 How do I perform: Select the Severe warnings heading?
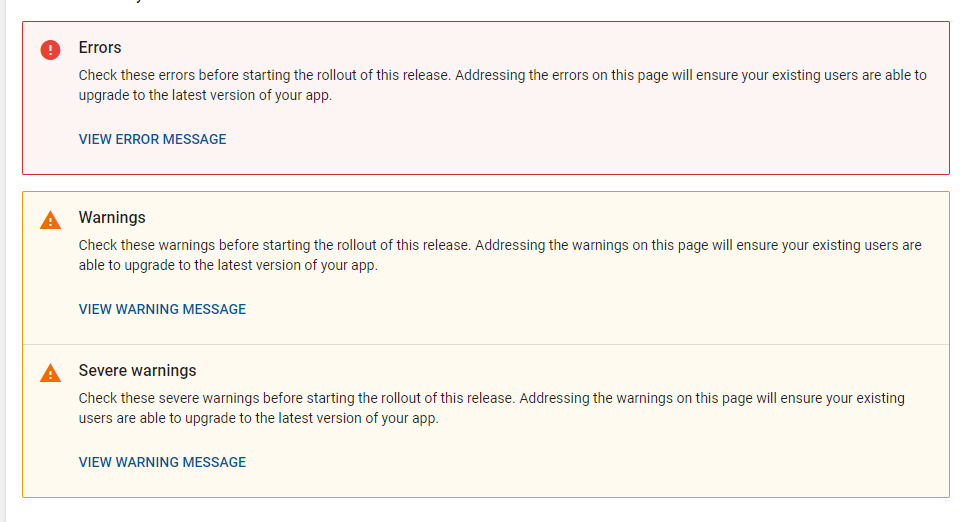[138, 371]
